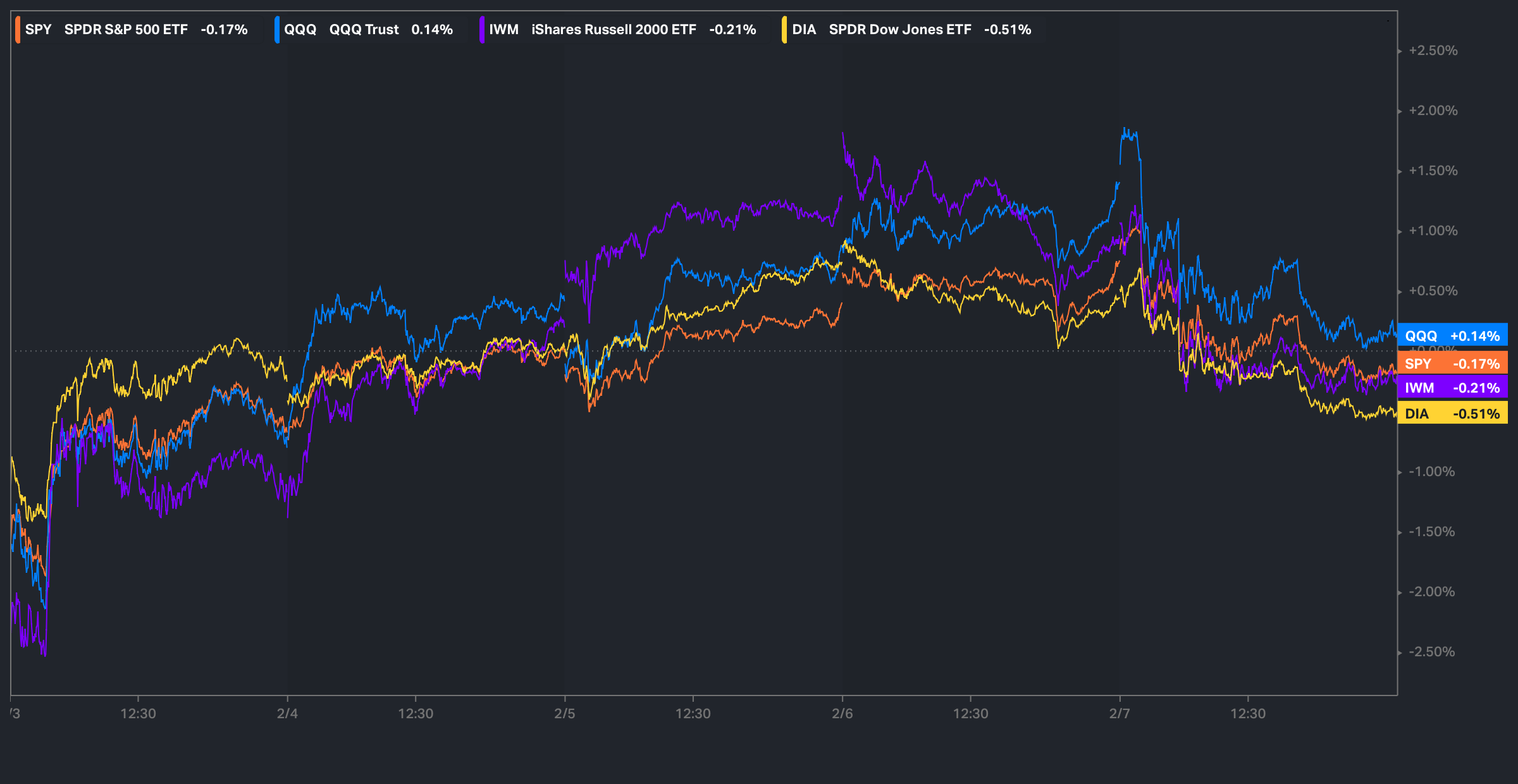Viewport: 1518px width, 784px height.
Task: Click the purple IWM legend color bar
Action: click(482, 30)
